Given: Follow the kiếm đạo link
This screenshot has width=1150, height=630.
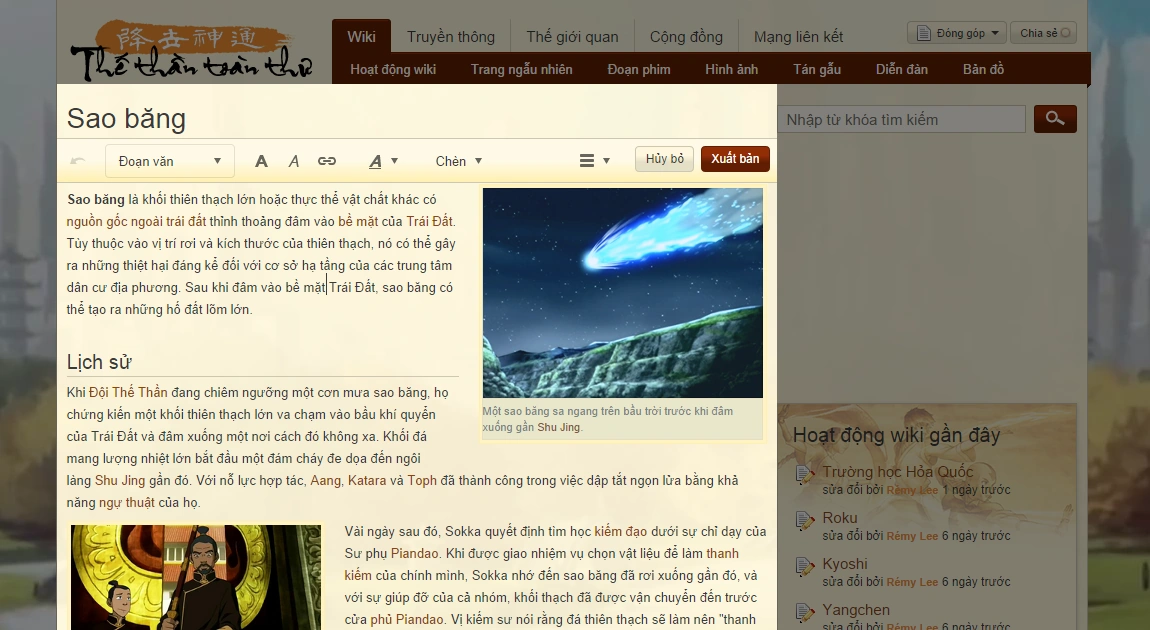Looking at the screenshot, I should [x=620, y=532].
